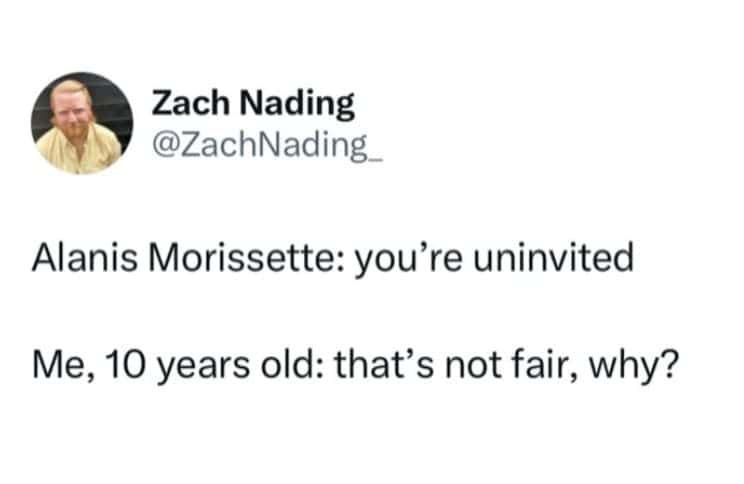Click Zach Nading's profile avatar

tap(82, 123)
